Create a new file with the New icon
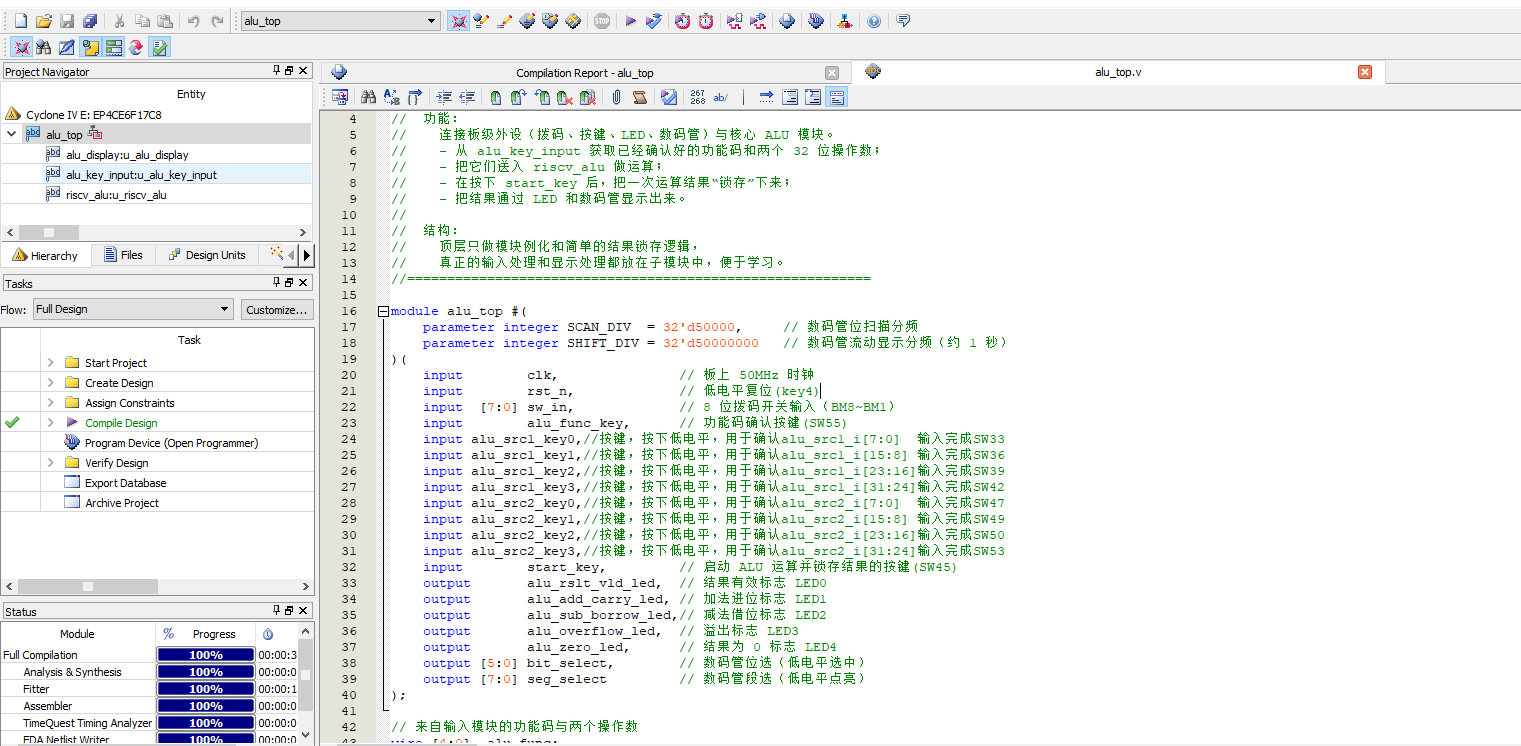Image resolution: width=1521 pixels, height=746 pixels. click(x=20, y=21)
